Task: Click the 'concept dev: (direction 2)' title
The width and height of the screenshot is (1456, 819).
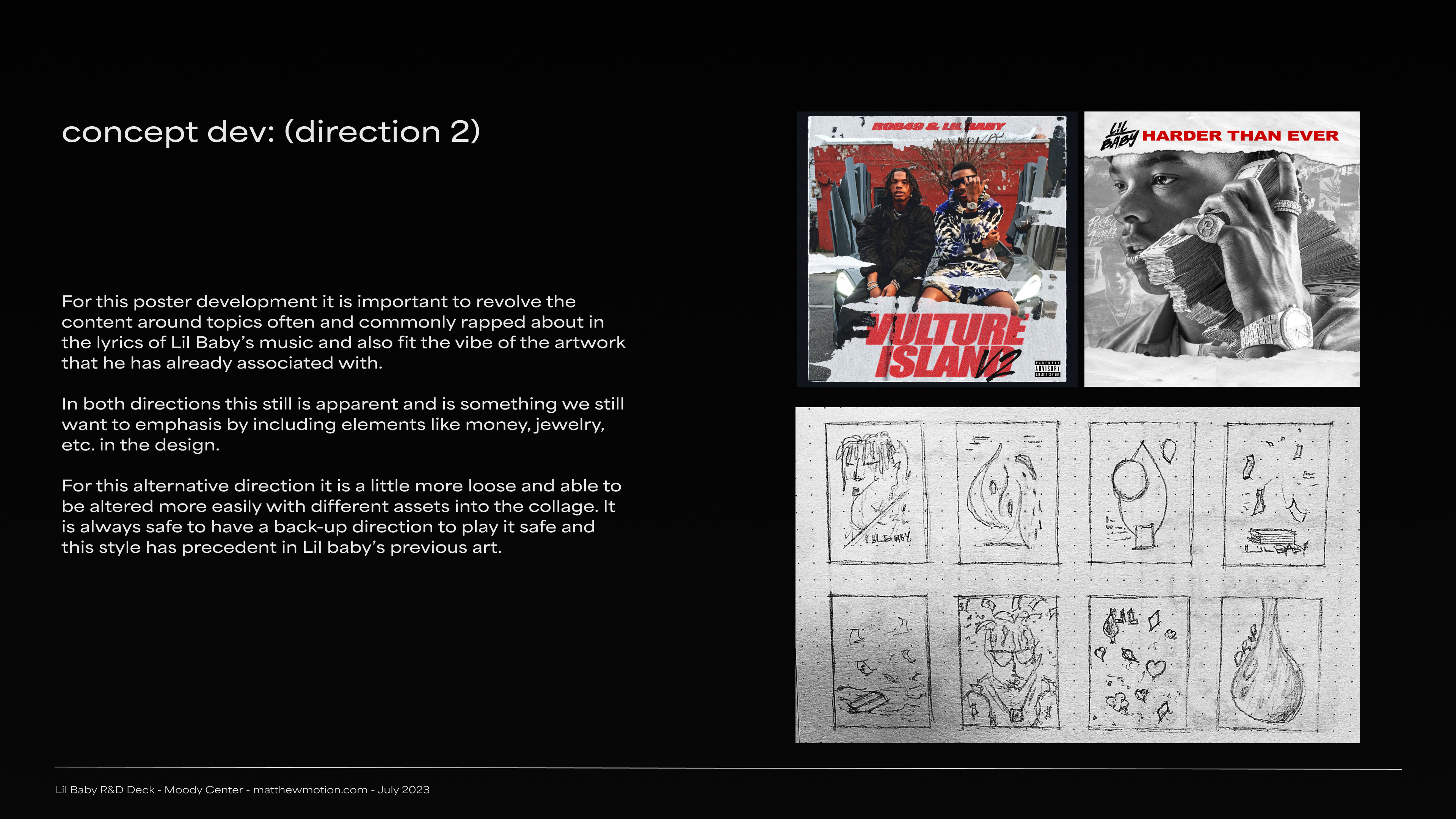Action: click(x=271, y=132)
